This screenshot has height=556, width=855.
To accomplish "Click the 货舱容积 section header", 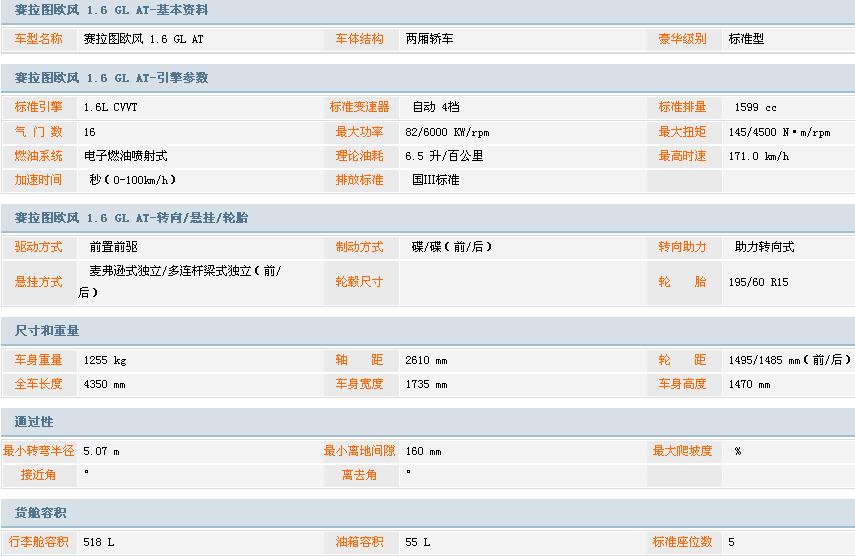I will point(40,512).
